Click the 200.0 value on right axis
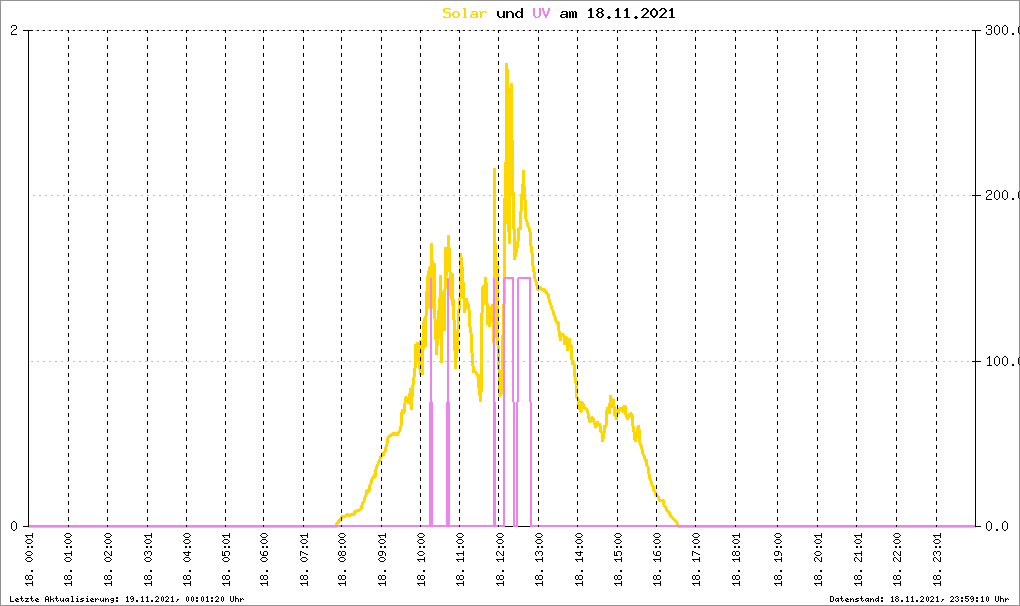Image resolution: width=1020 pixels, height=606 pixels. 999,196
